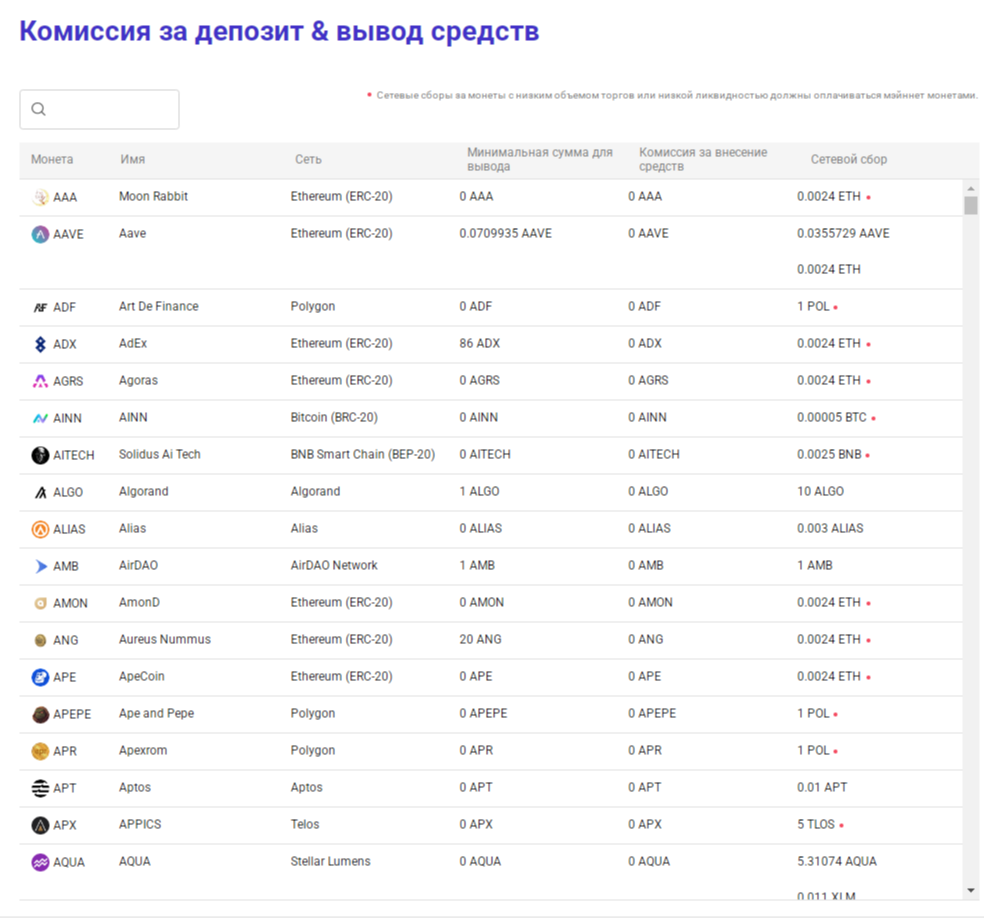
Task: Click the scrollbar down arrow
Action: [x=970, y=890]
